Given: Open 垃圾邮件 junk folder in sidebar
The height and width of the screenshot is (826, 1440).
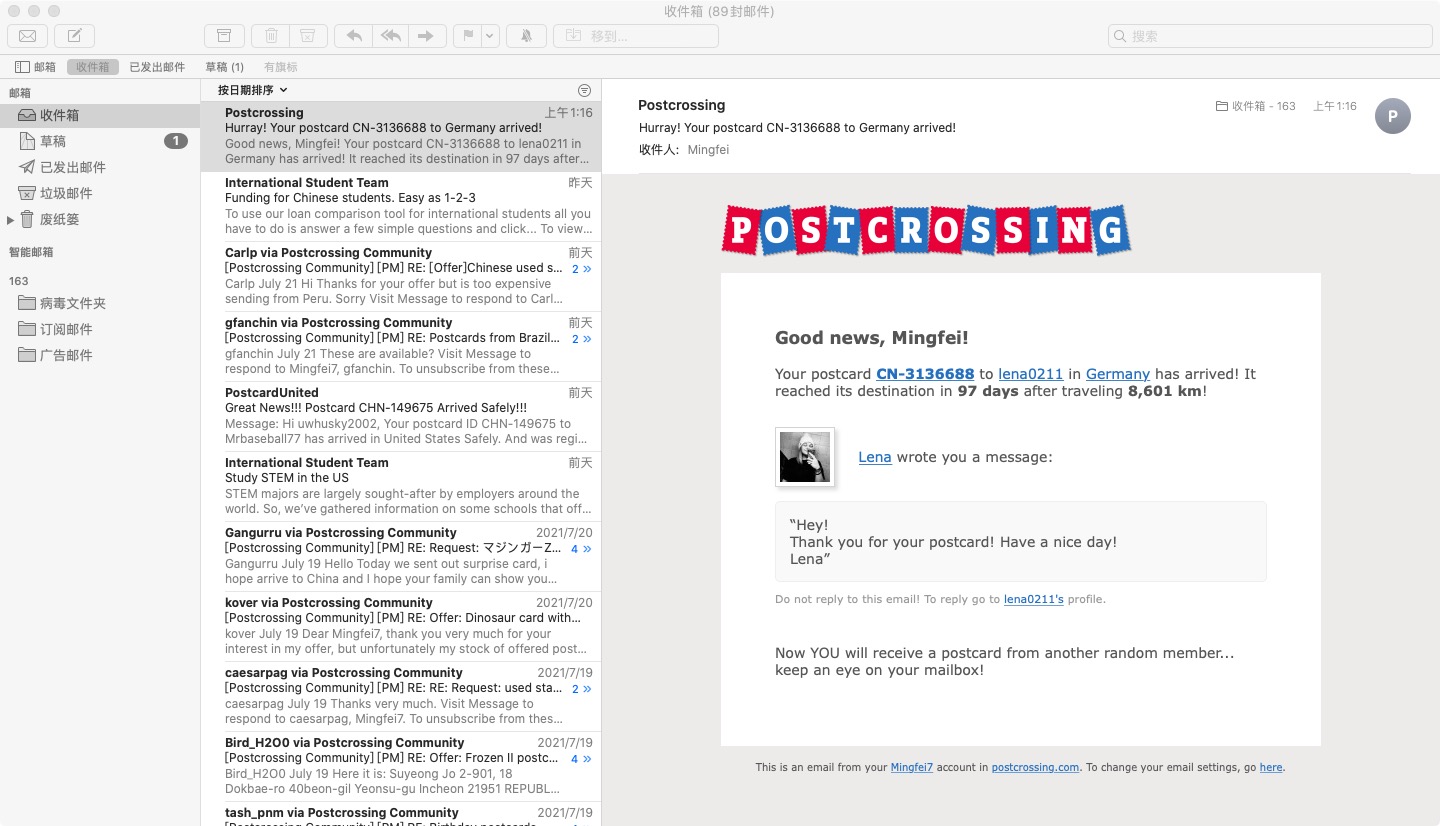Looking at the screenshot, I should point(100,193).
